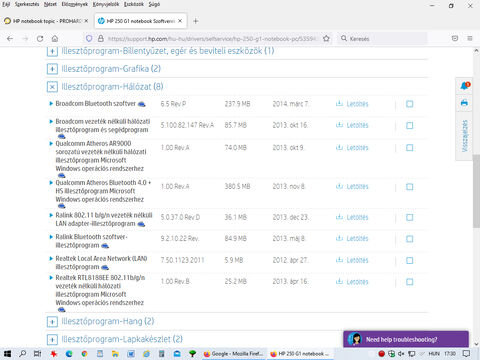Open the Firefox hamburger menu

click(x=470, y=39)
